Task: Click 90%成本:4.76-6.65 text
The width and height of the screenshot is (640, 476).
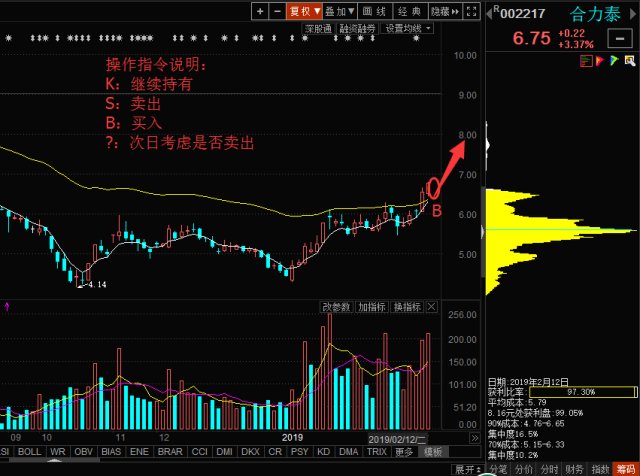Action: (526, 423)
